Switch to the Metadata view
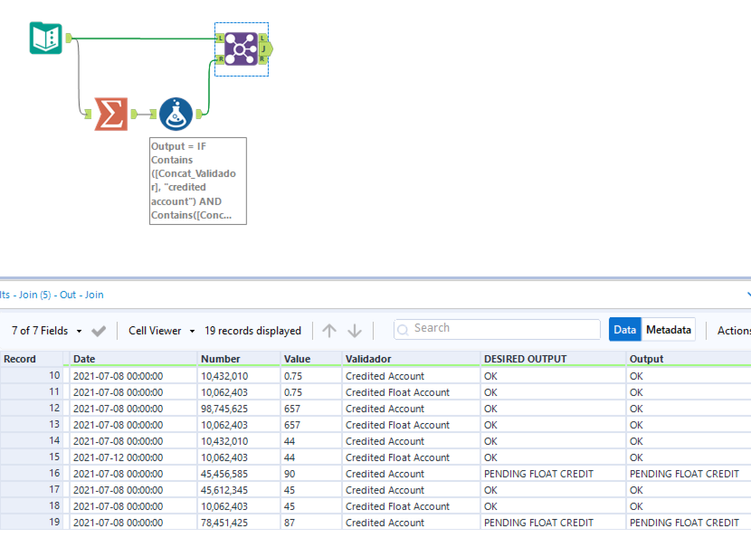This screenshot has width=751, height=534. (x=668, y=329)
